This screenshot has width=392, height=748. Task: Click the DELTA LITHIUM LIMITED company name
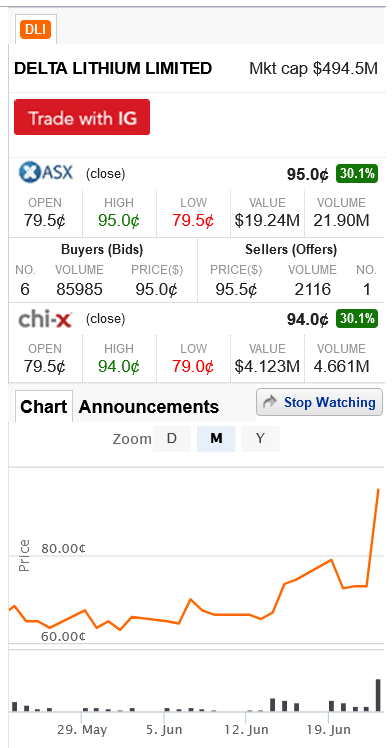coord(113,69)
